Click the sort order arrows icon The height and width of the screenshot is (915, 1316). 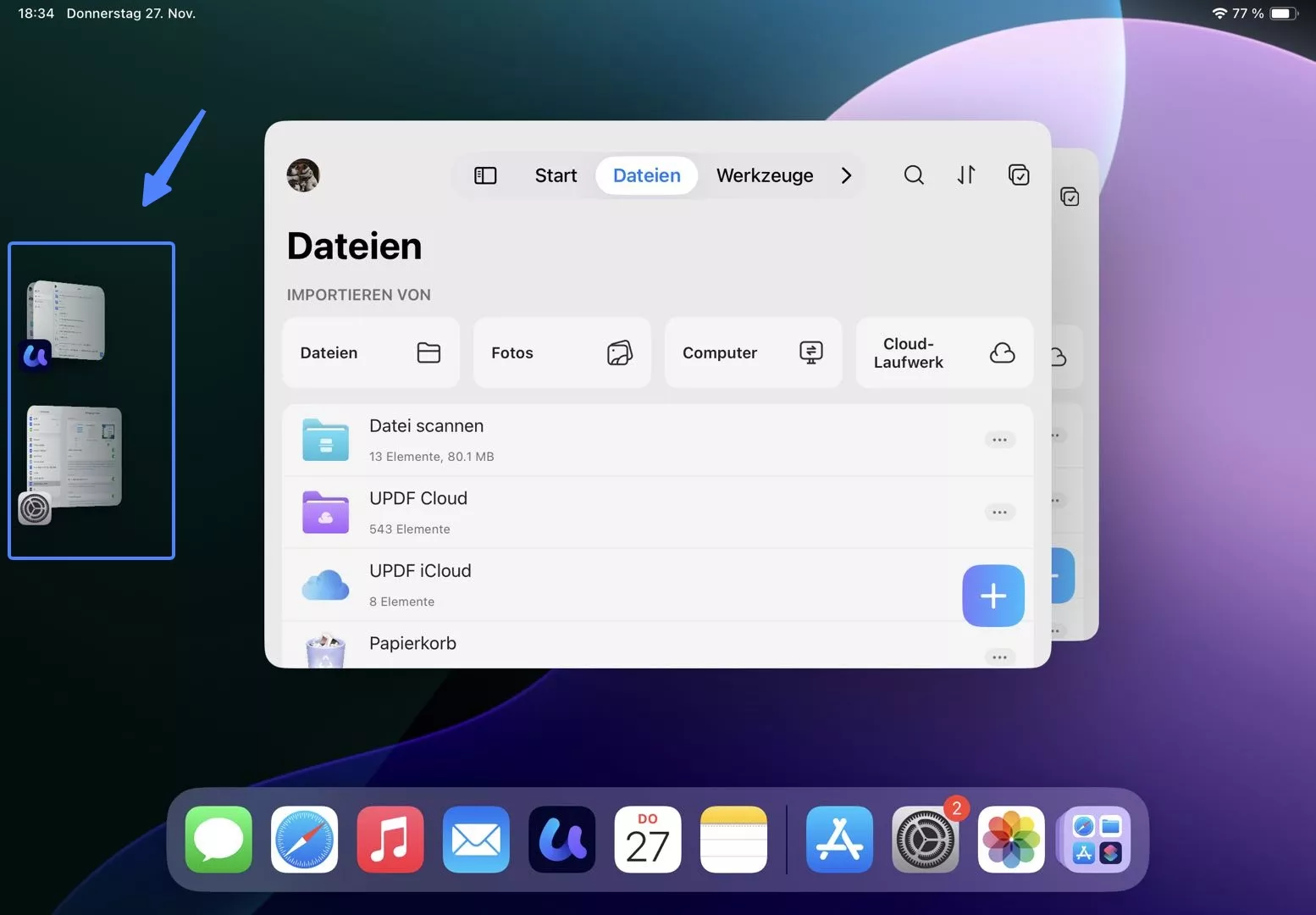(966, 175)
